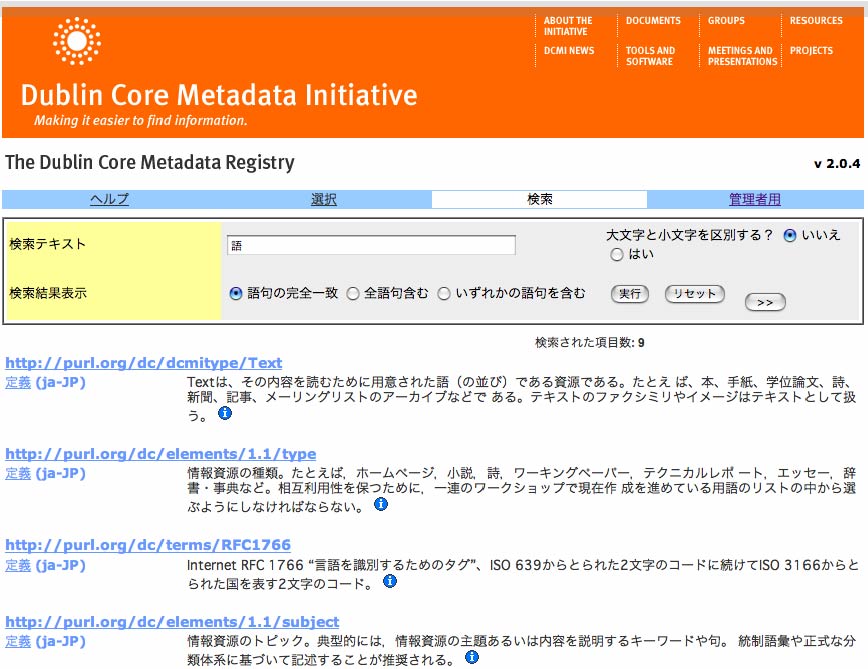Open DCMI News in header menu
868x669 pixels.
click(569, 51)
